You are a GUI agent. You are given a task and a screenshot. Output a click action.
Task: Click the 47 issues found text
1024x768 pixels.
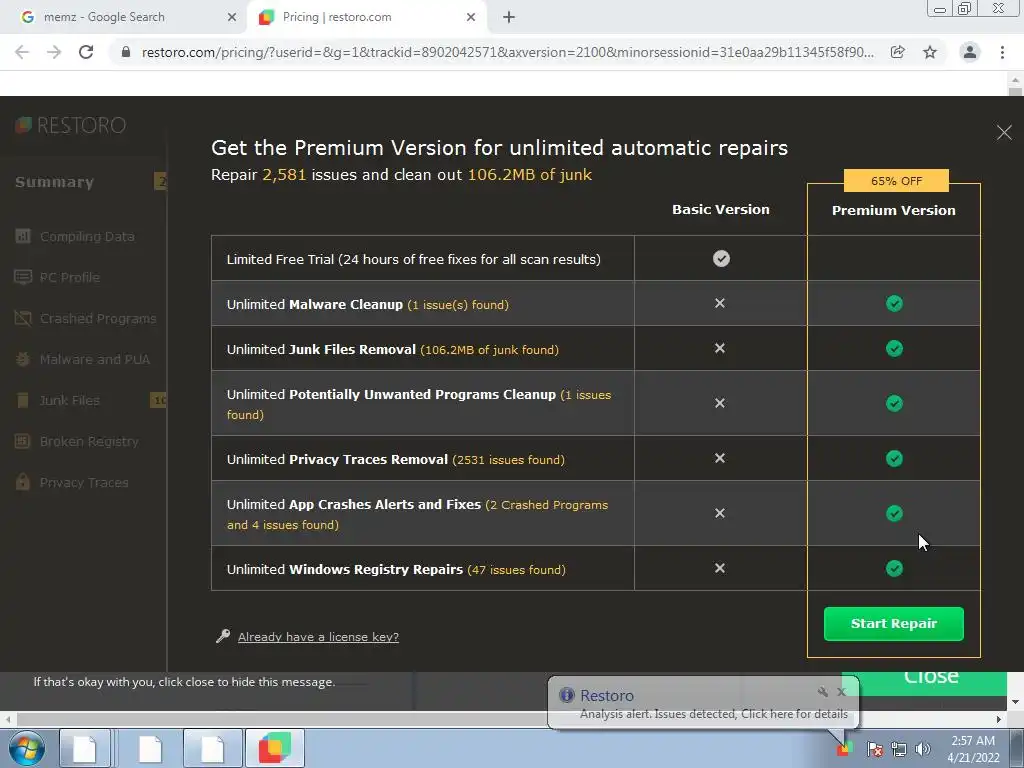tap(517, 570)
